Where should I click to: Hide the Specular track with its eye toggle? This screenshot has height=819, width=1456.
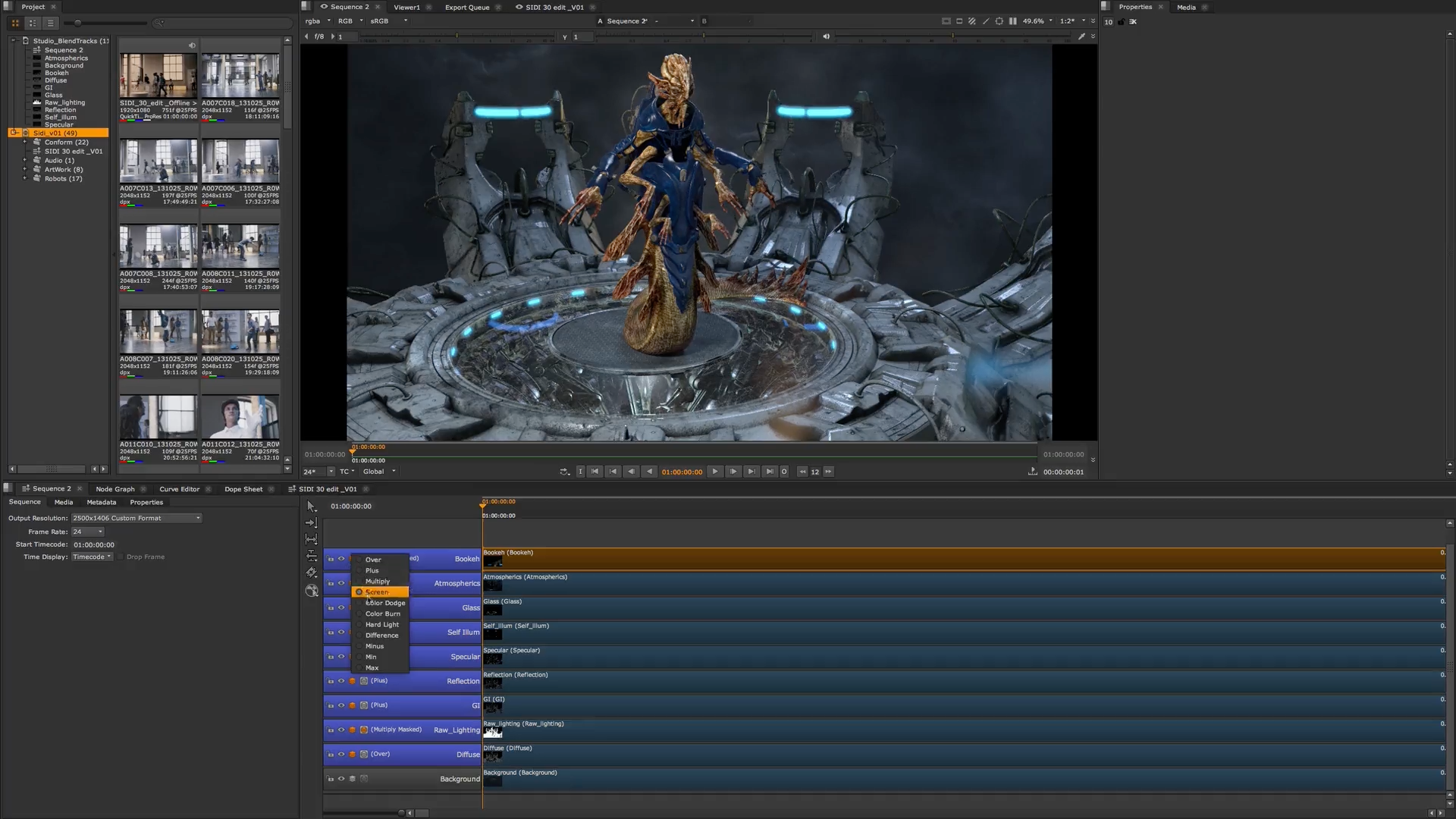click(x=341, y=657)
